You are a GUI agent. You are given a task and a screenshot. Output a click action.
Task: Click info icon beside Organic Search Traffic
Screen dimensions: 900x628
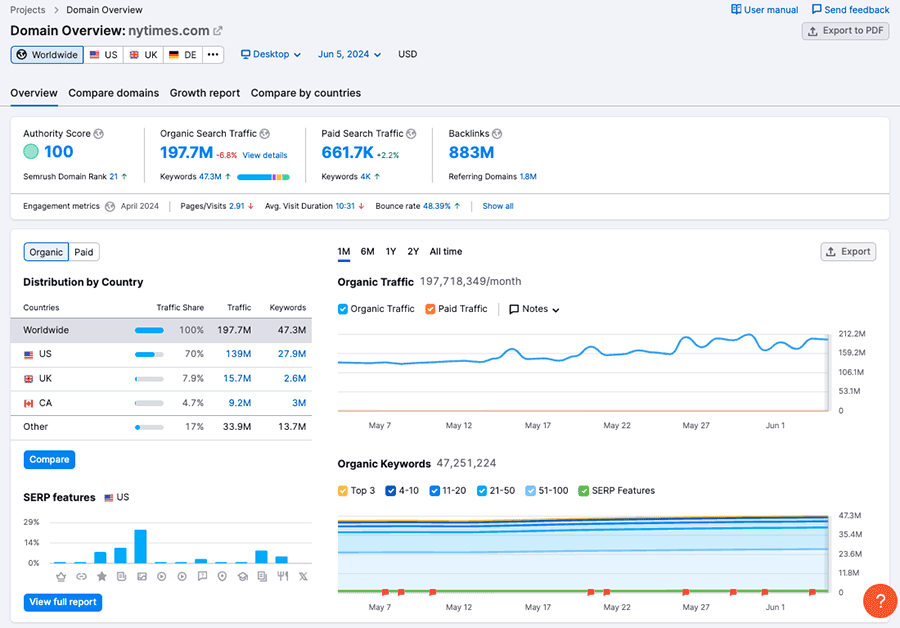pos(265,134)
